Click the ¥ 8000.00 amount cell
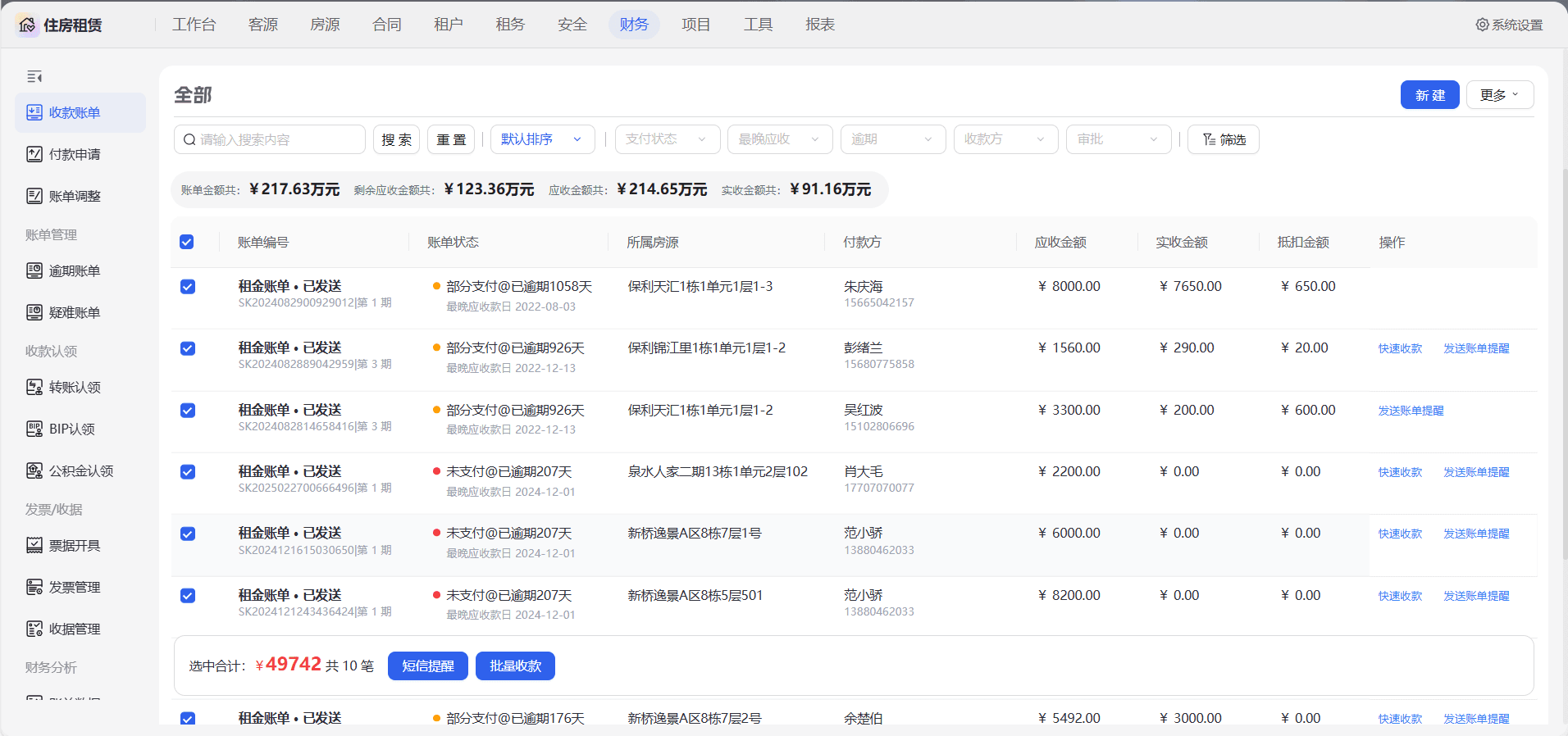Viewport: 1568px width, 736px height. pyautogui.click(x=1069, y=287)
